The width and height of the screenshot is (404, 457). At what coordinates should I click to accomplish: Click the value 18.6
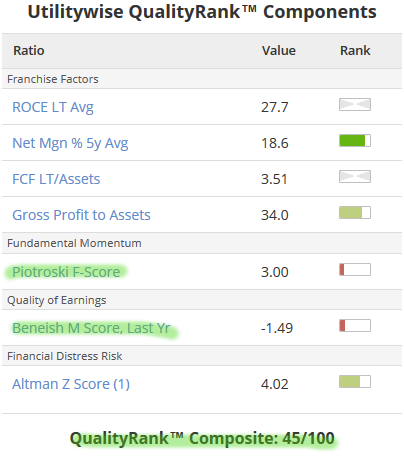tap(275, 143)
